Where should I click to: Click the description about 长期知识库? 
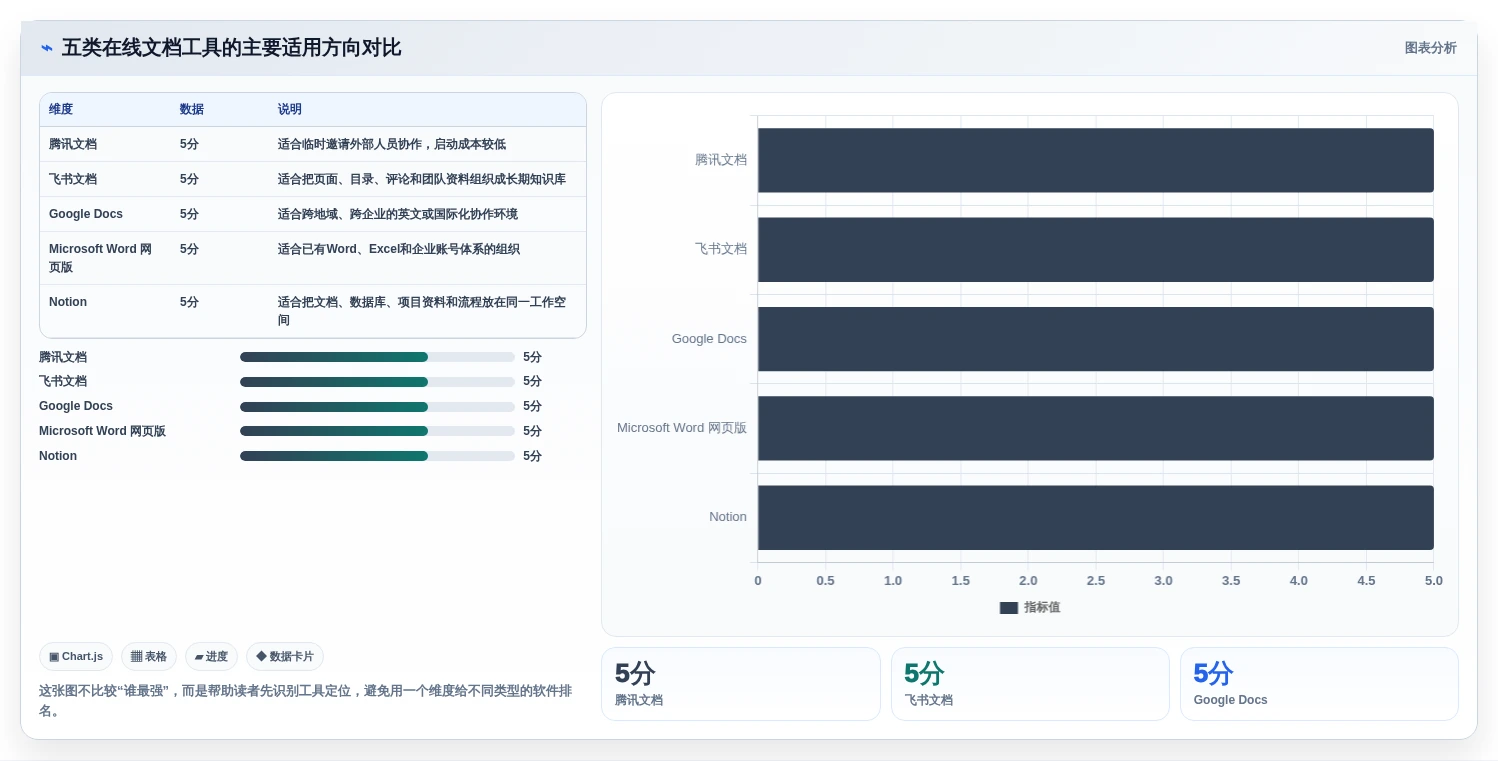click(422, 179)
